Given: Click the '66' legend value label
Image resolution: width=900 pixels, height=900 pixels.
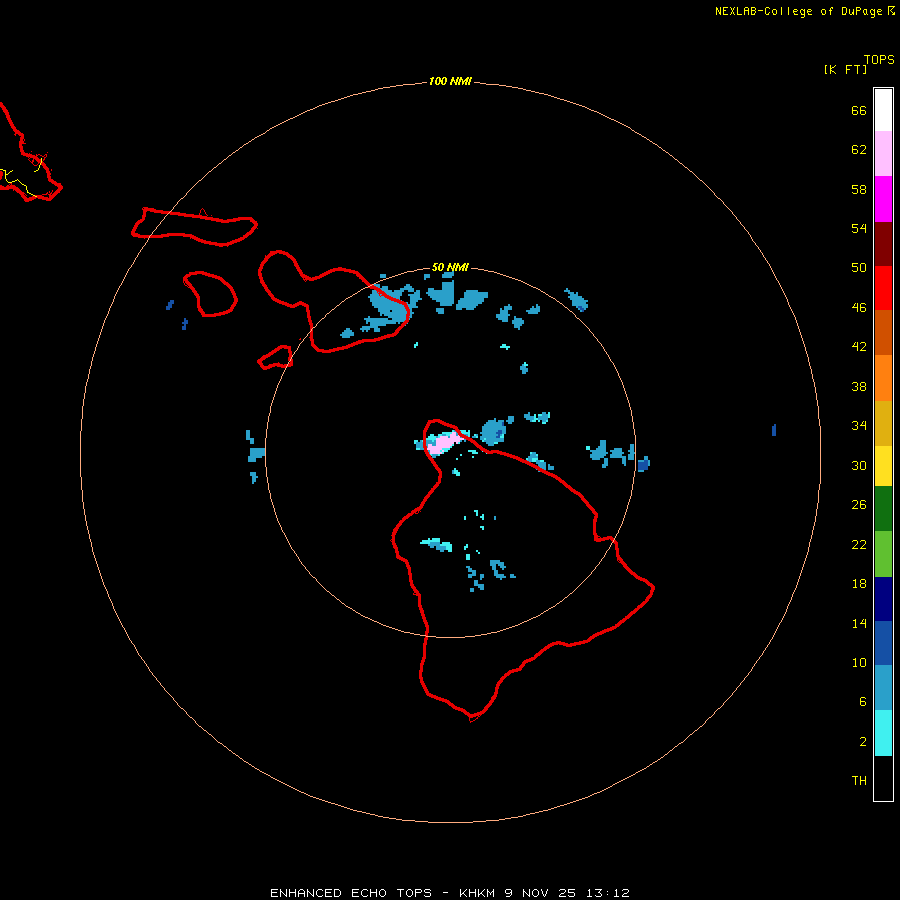Looking at the screenshot, I should [859, 110].
